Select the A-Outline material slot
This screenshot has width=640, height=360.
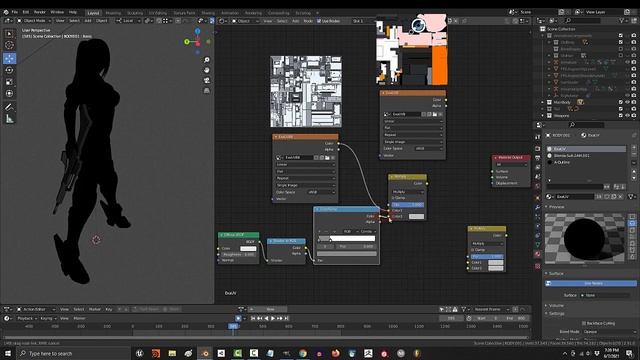click(586, 162)
